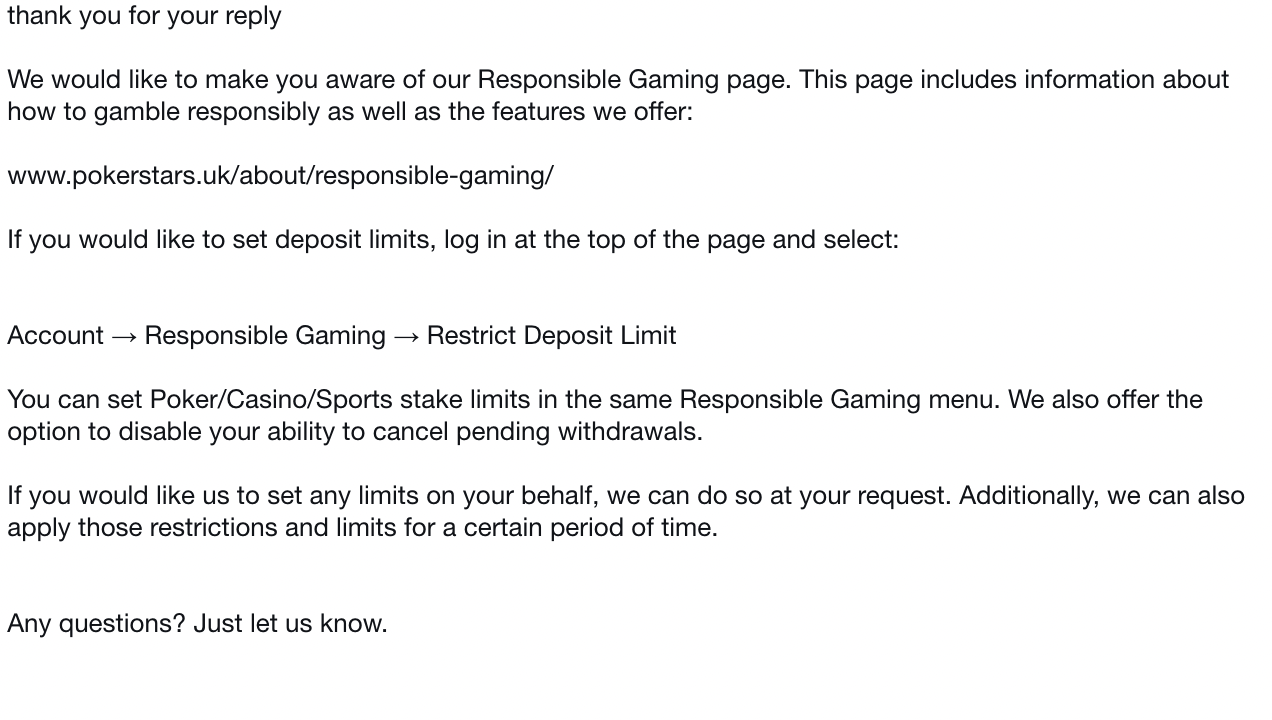
Task: Click the words "Responsible Gaming page"
Action: click(633, 80)
